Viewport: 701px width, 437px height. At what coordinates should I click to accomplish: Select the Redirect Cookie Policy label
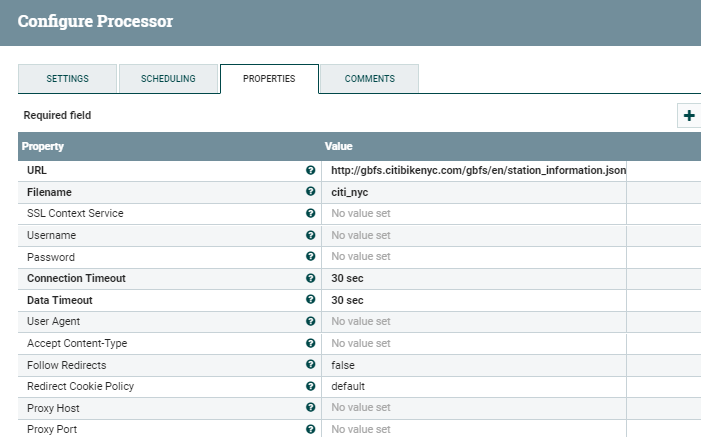point(80,386)
